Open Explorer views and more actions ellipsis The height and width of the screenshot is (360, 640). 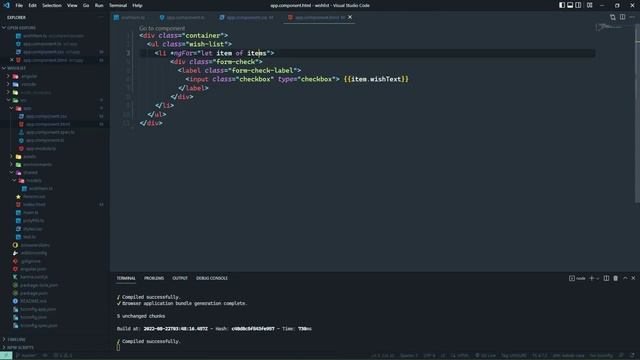(101, 17)
